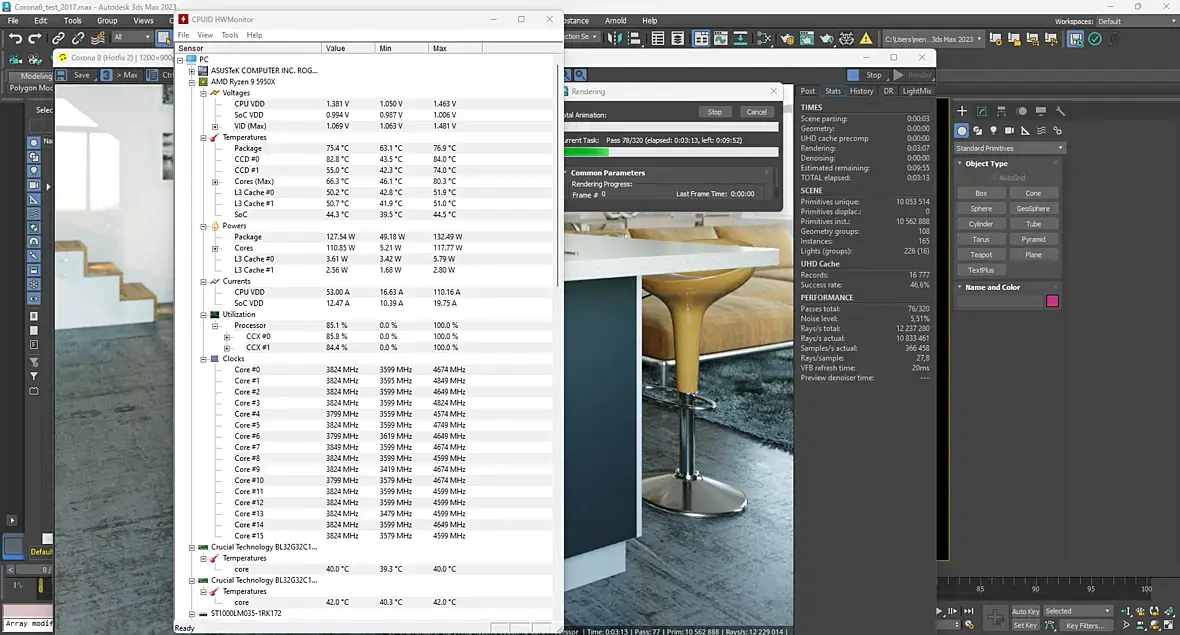Open HWMonitor View menu

[x=205, y=35]
